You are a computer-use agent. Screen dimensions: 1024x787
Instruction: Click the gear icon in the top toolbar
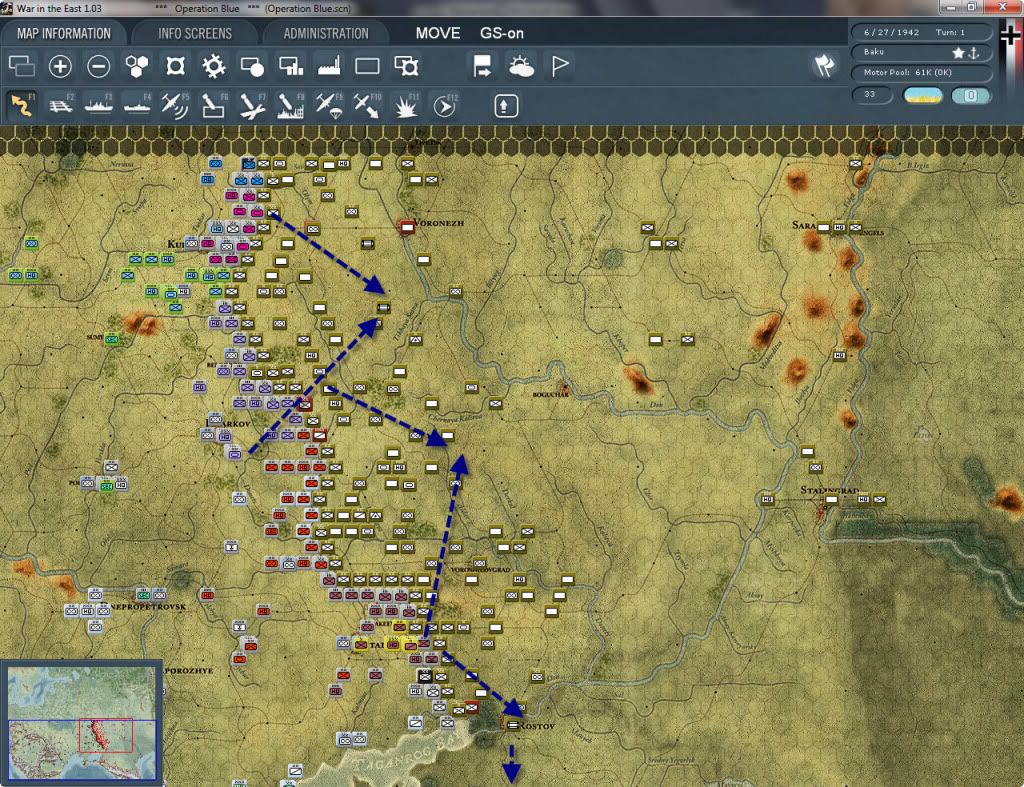[214, 66]
